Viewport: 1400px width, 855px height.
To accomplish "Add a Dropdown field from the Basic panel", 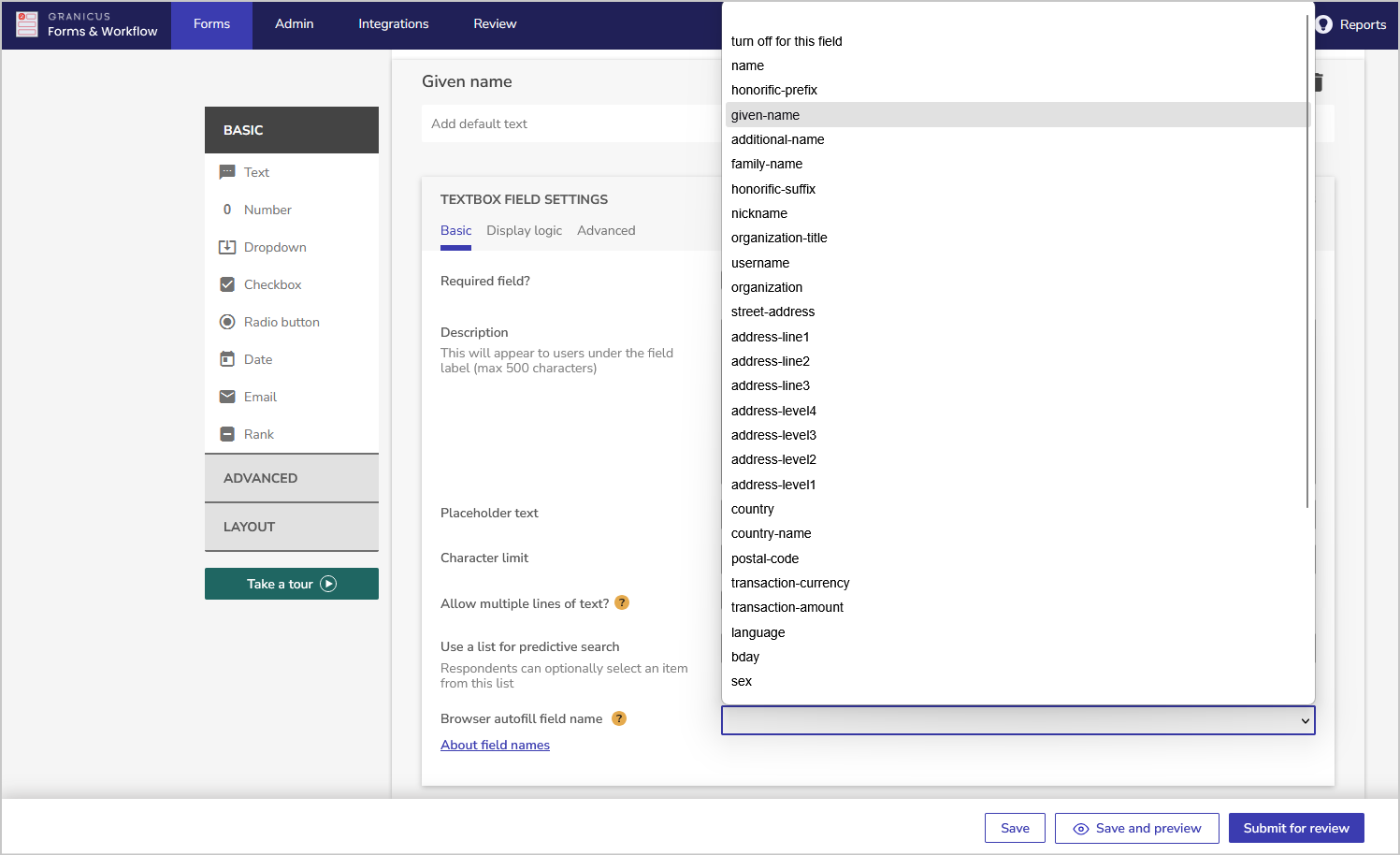I will pyautogui.click(x=274, y=247).
